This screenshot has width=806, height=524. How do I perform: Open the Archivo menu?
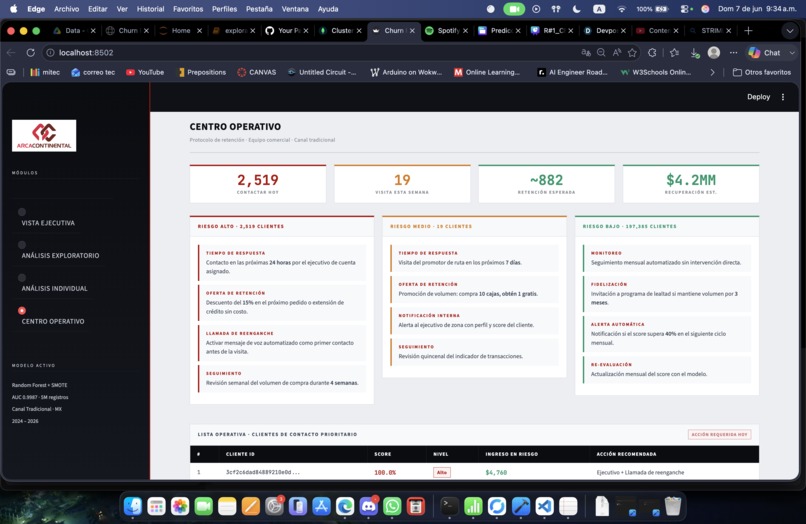point(66,9)
